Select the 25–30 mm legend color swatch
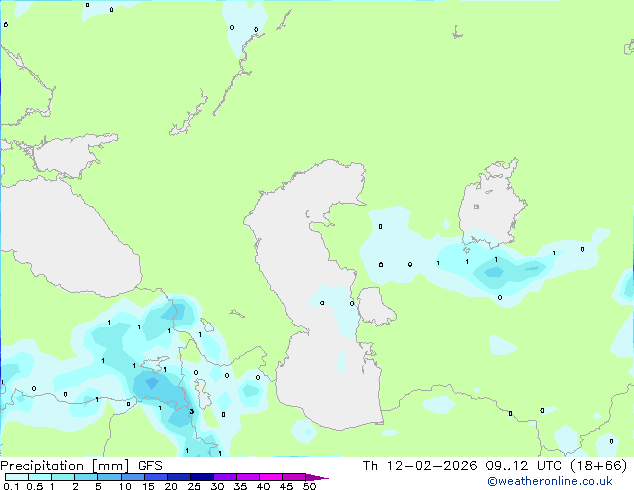Screen dimensions: 634x490 coord(201,477)
